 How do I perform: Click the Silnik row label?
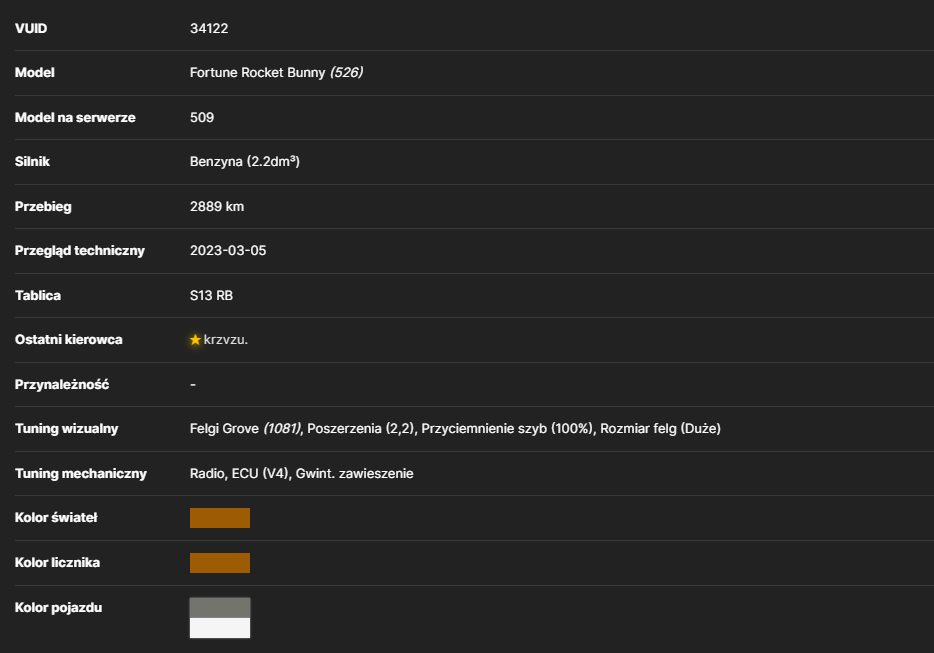tap(32, 161)
